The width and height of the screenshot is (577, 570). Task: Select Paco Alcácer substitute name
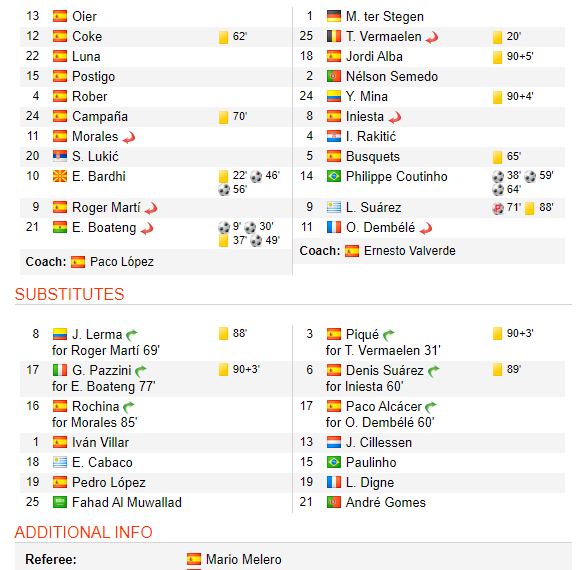[383, 407]
